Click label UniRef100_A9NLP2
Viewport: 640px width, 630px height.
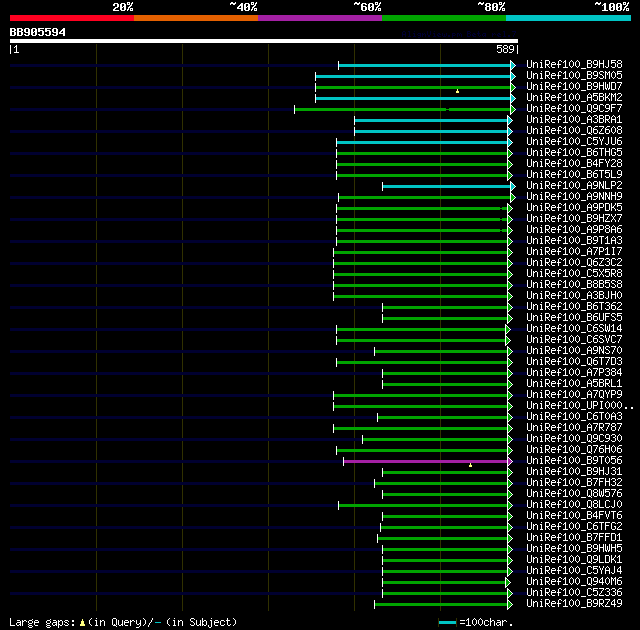574,186
